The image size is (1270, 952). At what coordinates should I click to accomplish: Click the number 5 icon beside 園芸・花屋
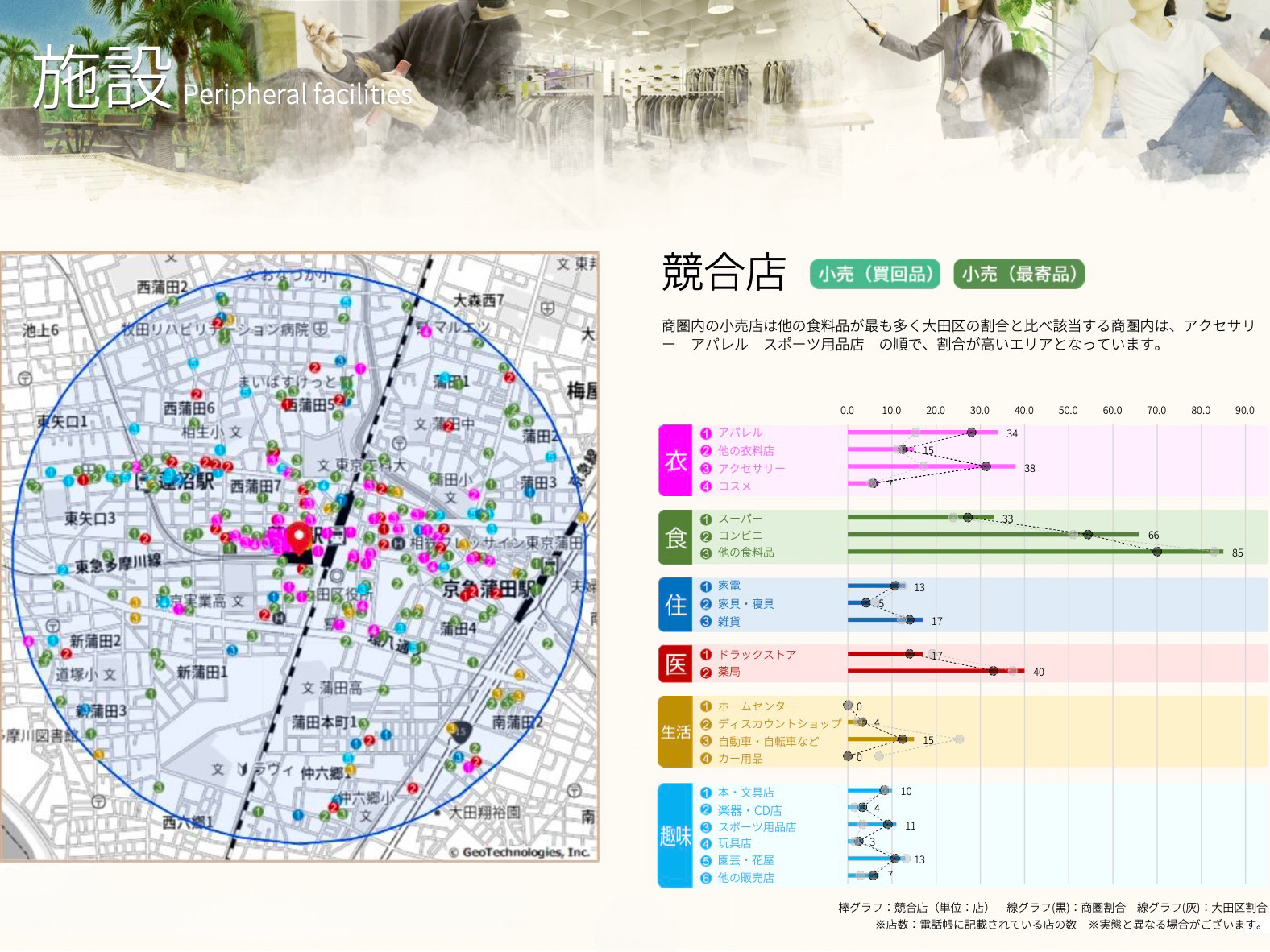tap(706, 860)
